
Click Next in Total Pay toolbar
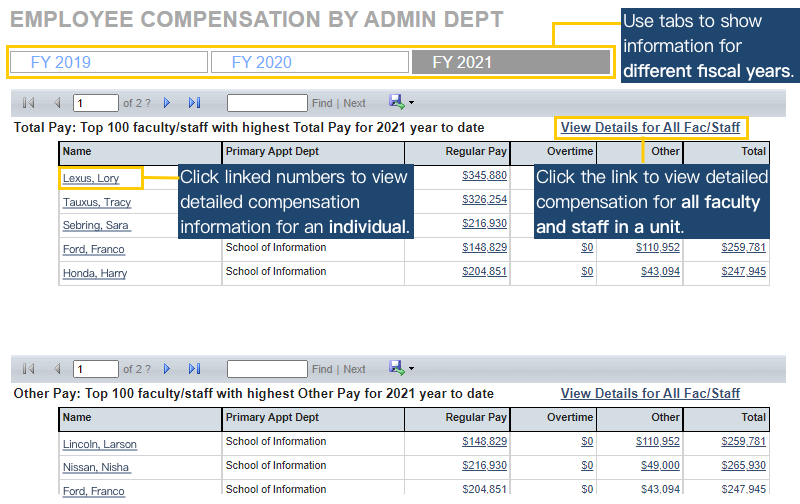coord(354,103)
